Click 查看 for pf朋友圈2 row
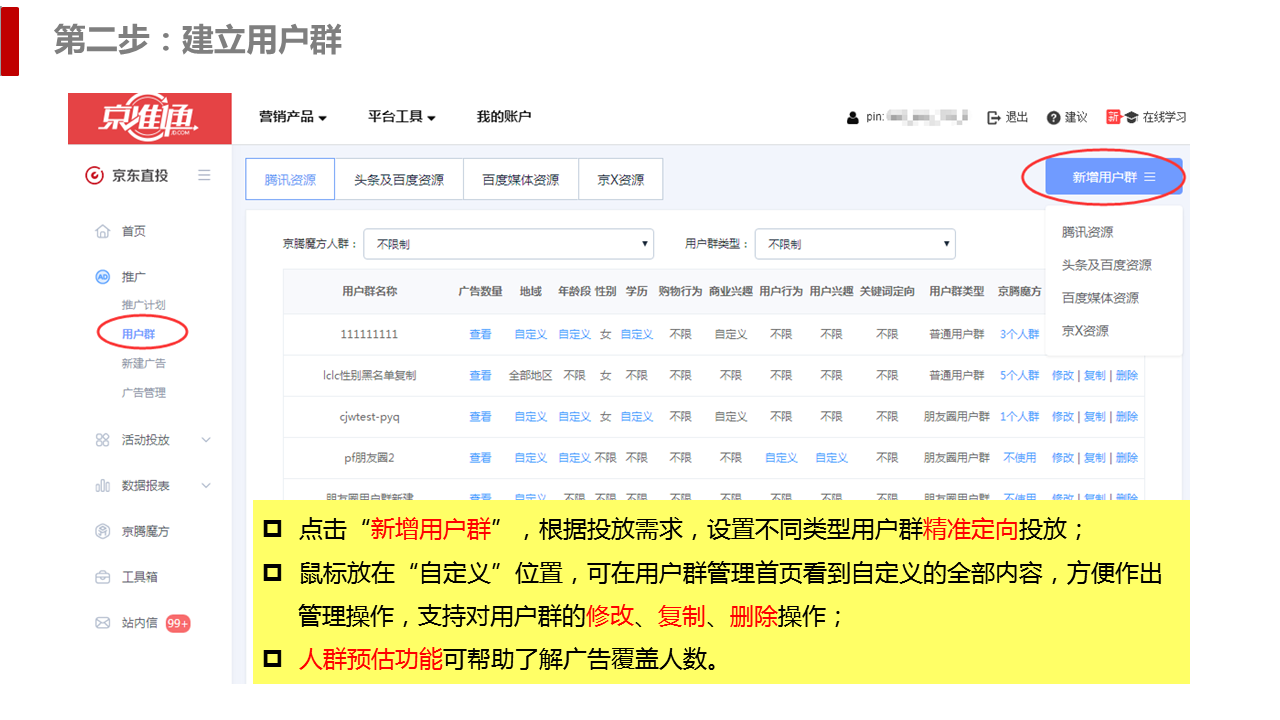This screenshot has width=1280, height=720. (x=481, y=458)
